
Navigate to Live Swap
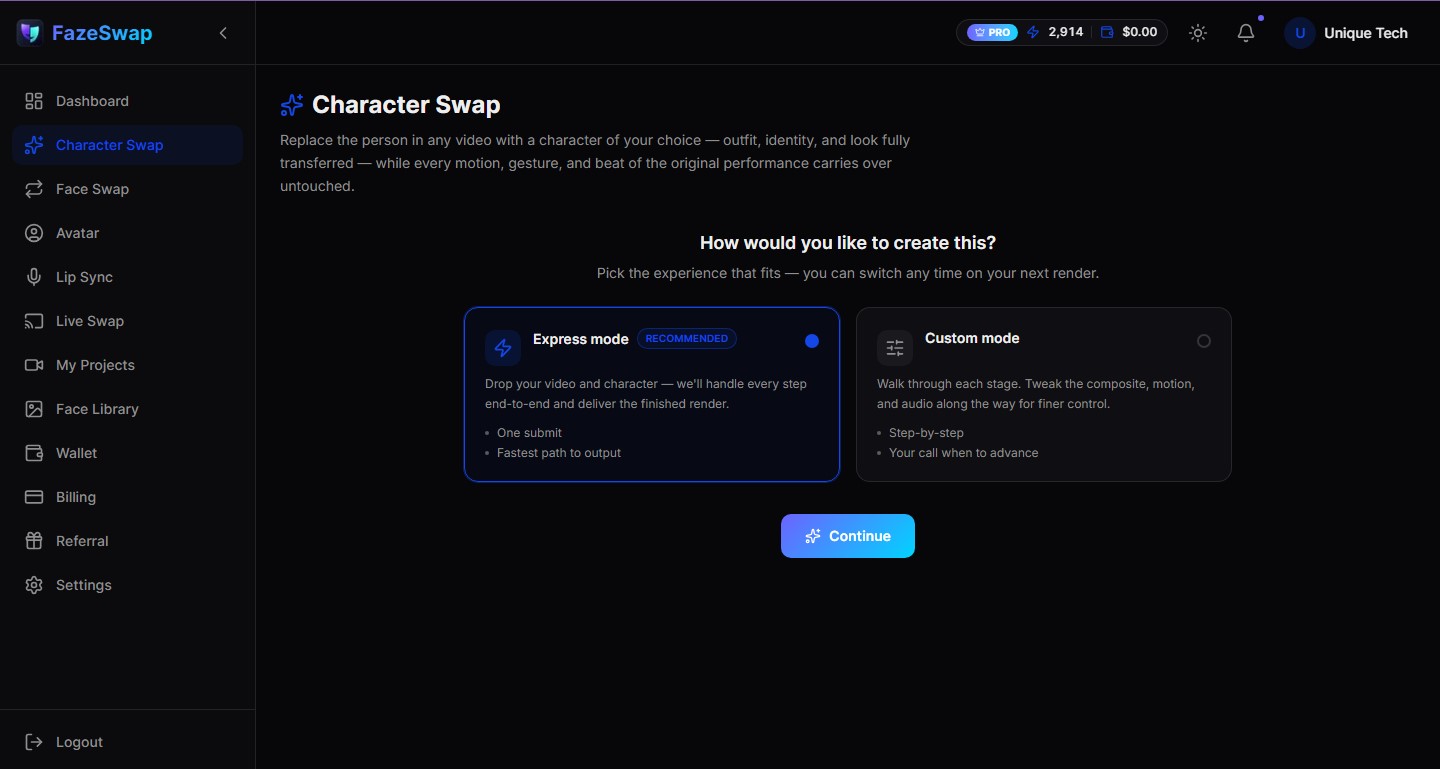(x=90, y=321)
